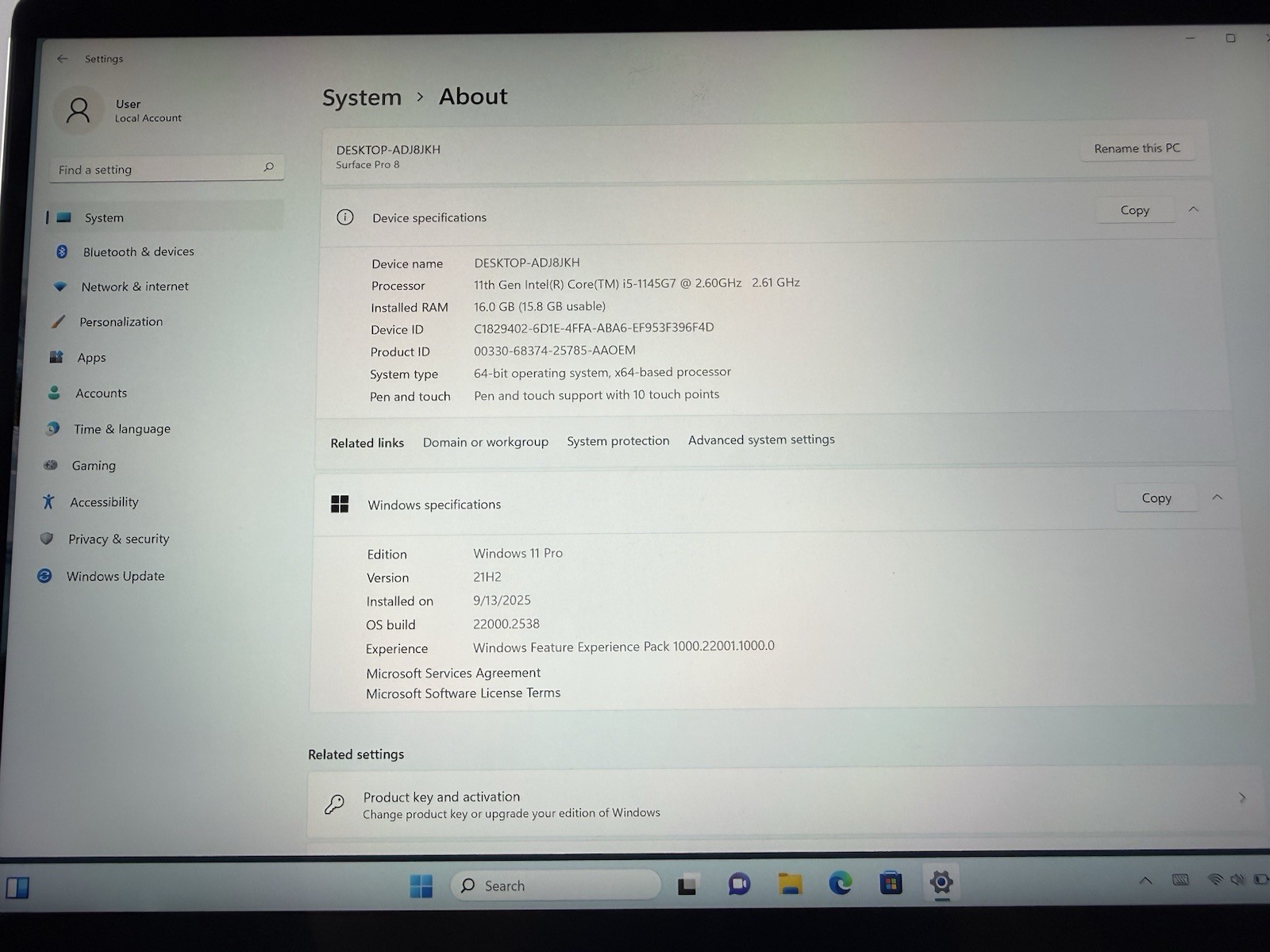Open the Windows Start button
Image resolution: width=1270 pixels, height=952 pixels.
[x=421, y=885]
